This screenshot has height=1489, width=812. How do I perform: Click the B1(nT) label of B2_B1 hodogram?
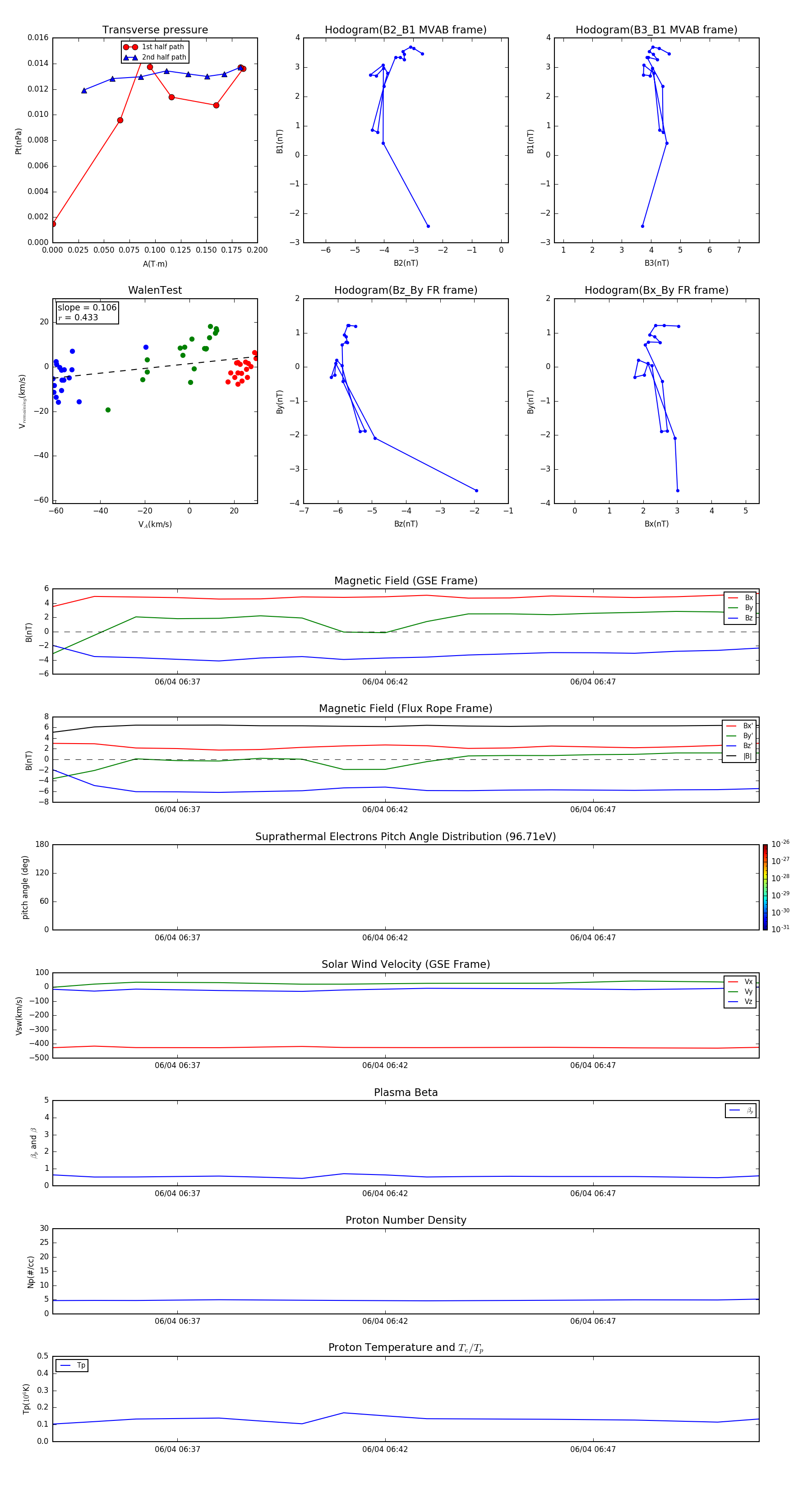coord(280,141)
